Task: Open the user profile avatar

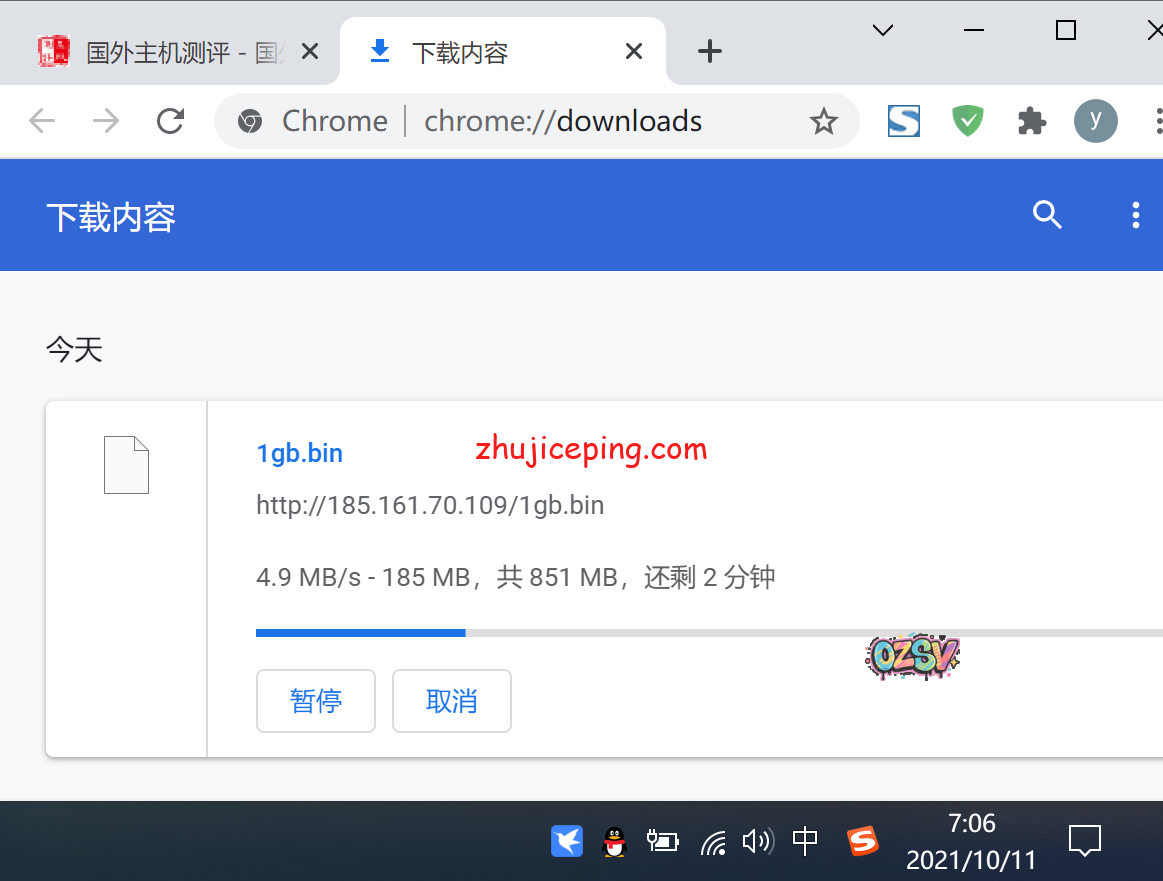Action: point(1095,121)
